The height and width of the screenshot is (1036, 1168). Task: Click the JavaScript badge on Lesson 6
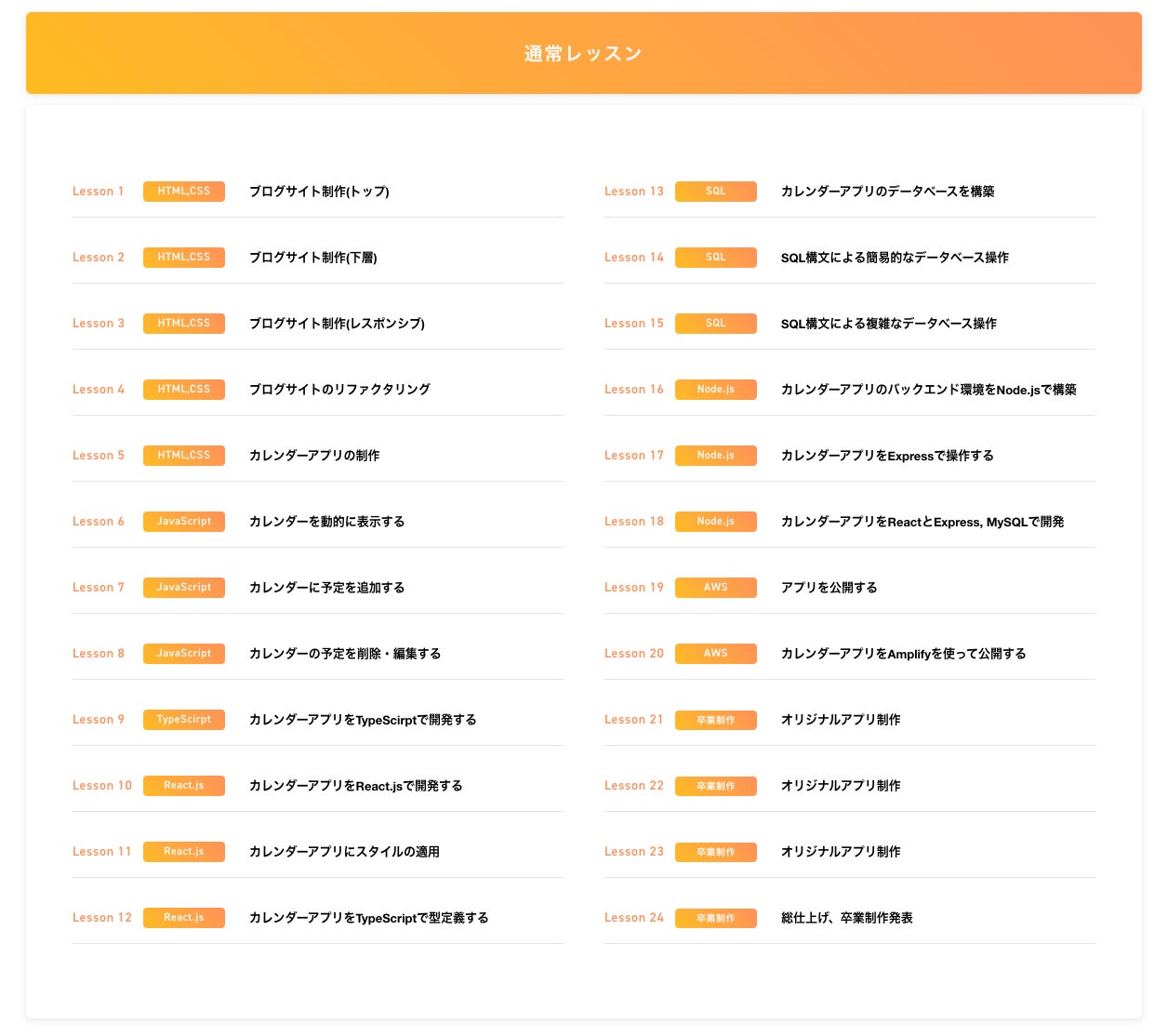pyautogui.click(x=184, y=522)
